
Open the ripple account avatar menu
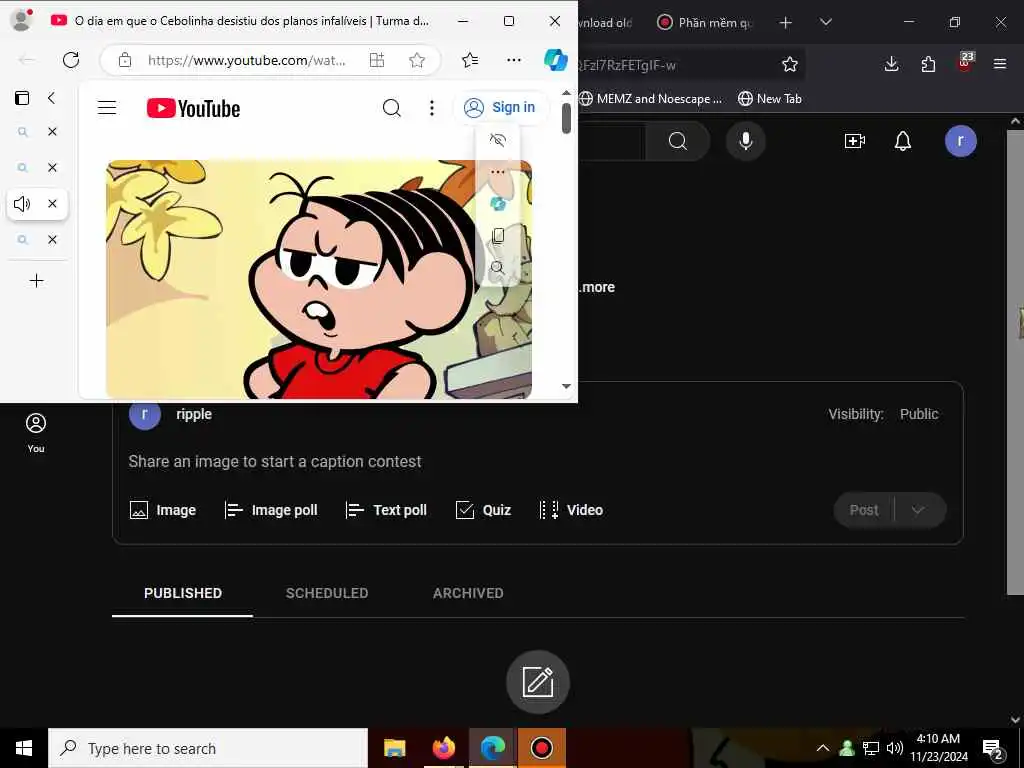[x=960, y=141]
